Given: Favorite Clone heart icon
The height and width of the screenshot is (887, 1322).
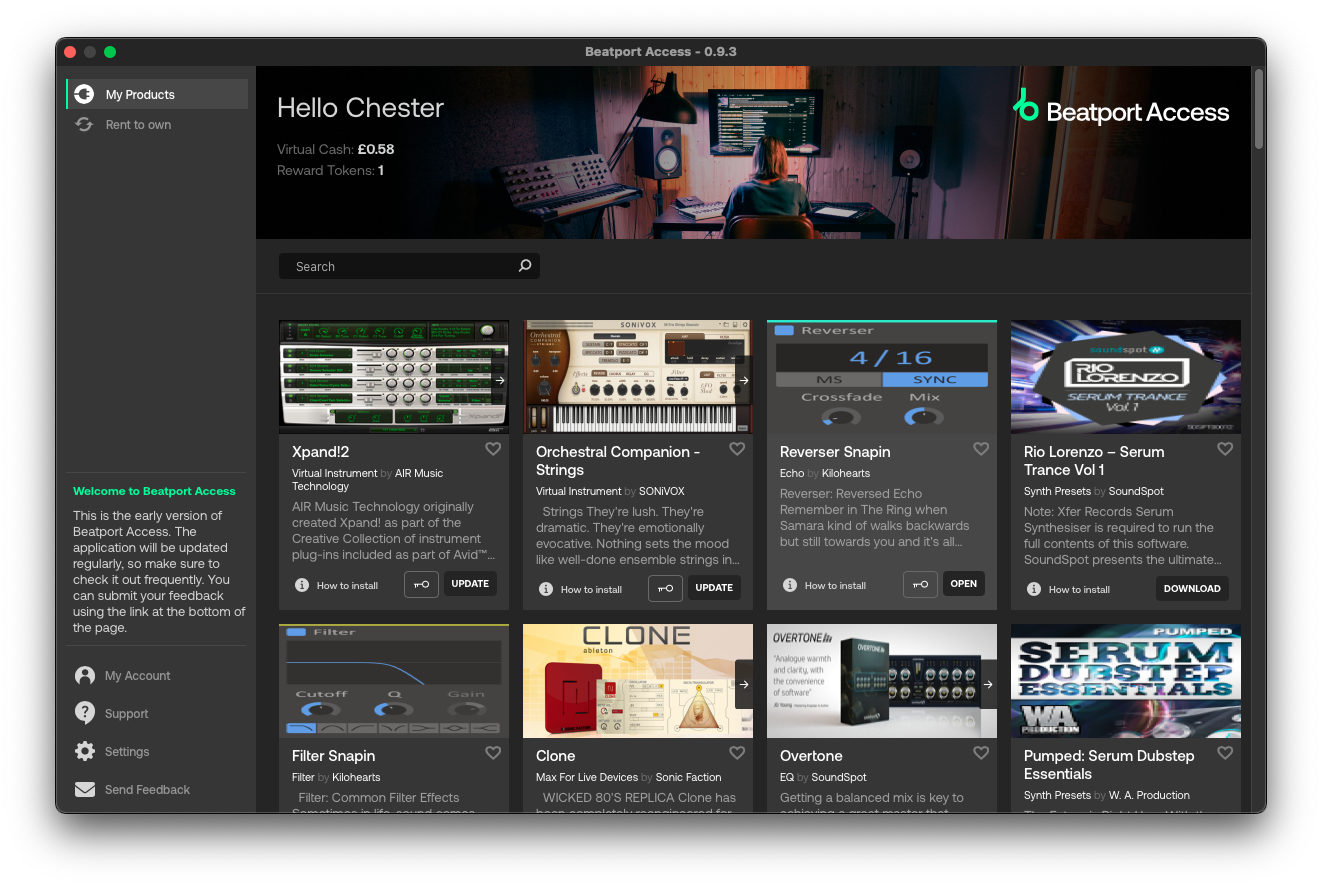Looking at the screenshot, I should coord(737,753).
